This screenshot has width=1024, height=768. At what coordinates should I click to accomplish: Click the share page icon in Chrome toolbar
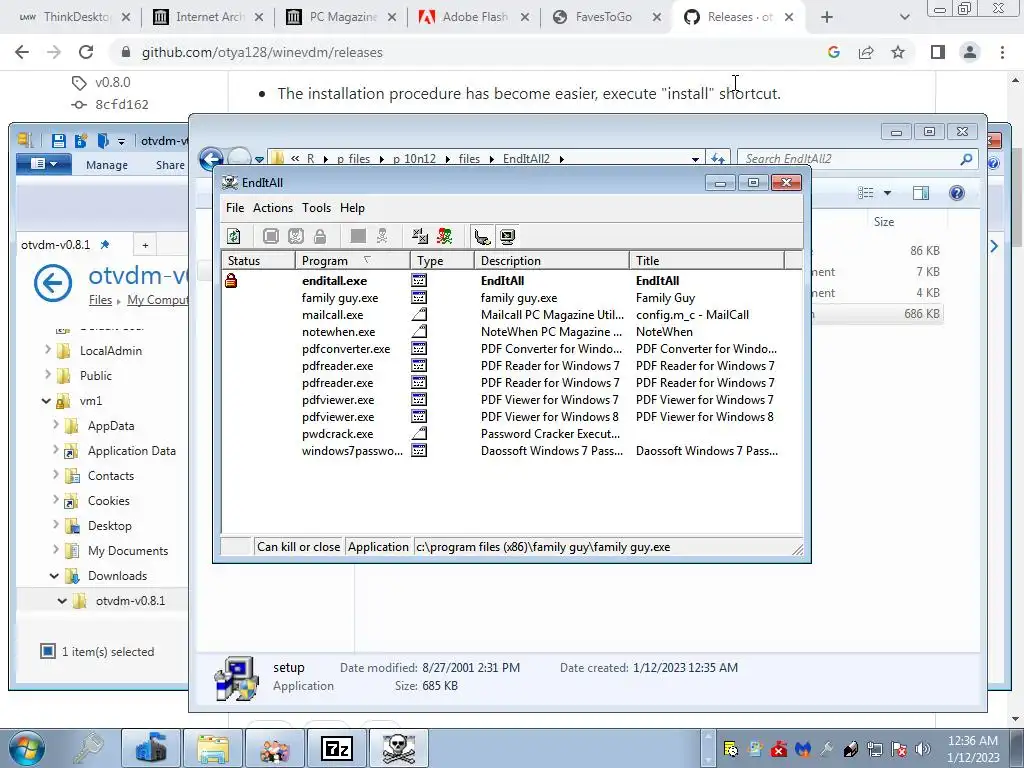(866, 52)
